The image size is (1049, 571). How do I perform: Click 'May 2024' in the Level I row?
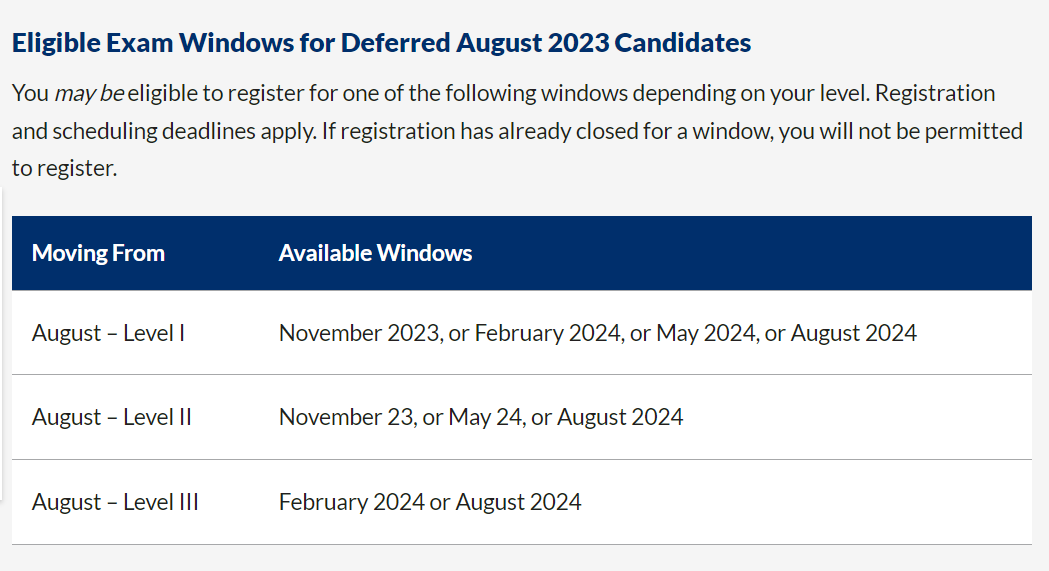(706, 333)
